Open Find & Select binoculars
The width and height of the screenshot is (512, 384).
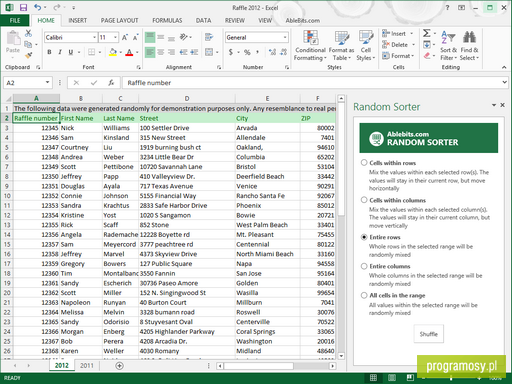point(469,46)
